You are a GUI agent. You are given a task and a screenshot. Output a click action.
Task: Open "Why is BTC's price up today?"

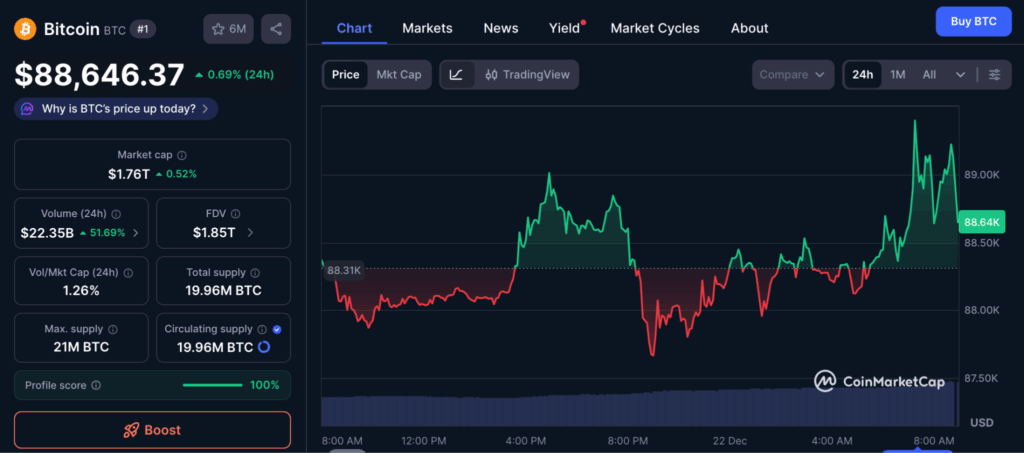[116, 108]
